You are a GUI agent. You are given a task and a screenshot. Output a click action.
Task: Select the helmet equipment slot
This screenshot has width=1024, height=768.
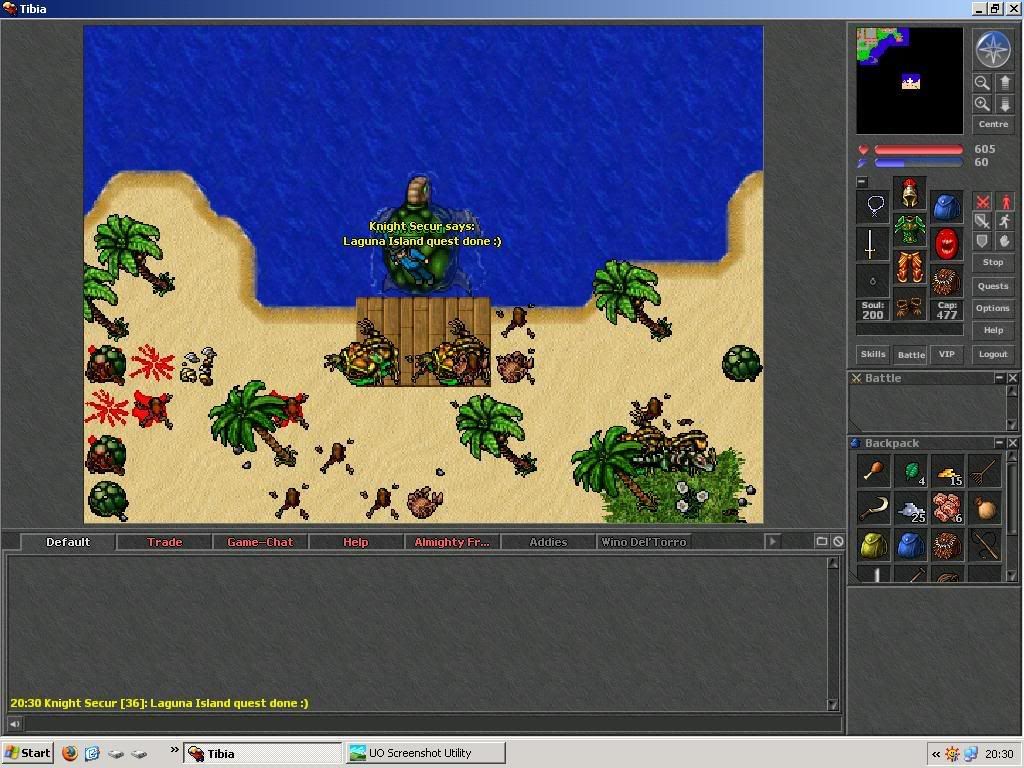pos(910,193)
